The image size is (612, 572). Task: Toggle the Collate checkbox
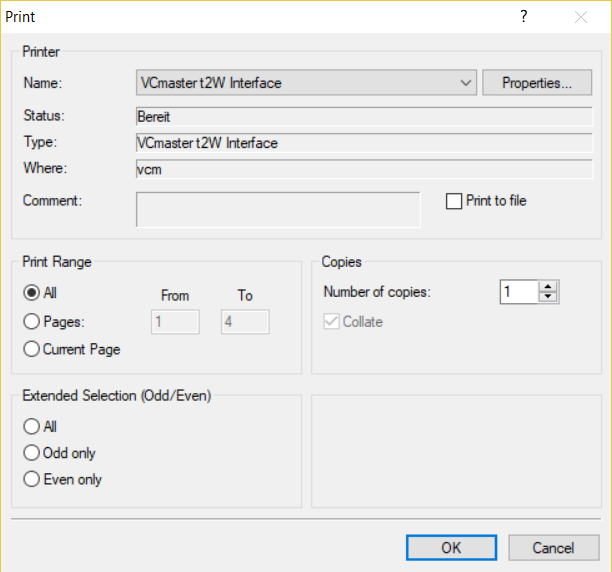(330, 321)
